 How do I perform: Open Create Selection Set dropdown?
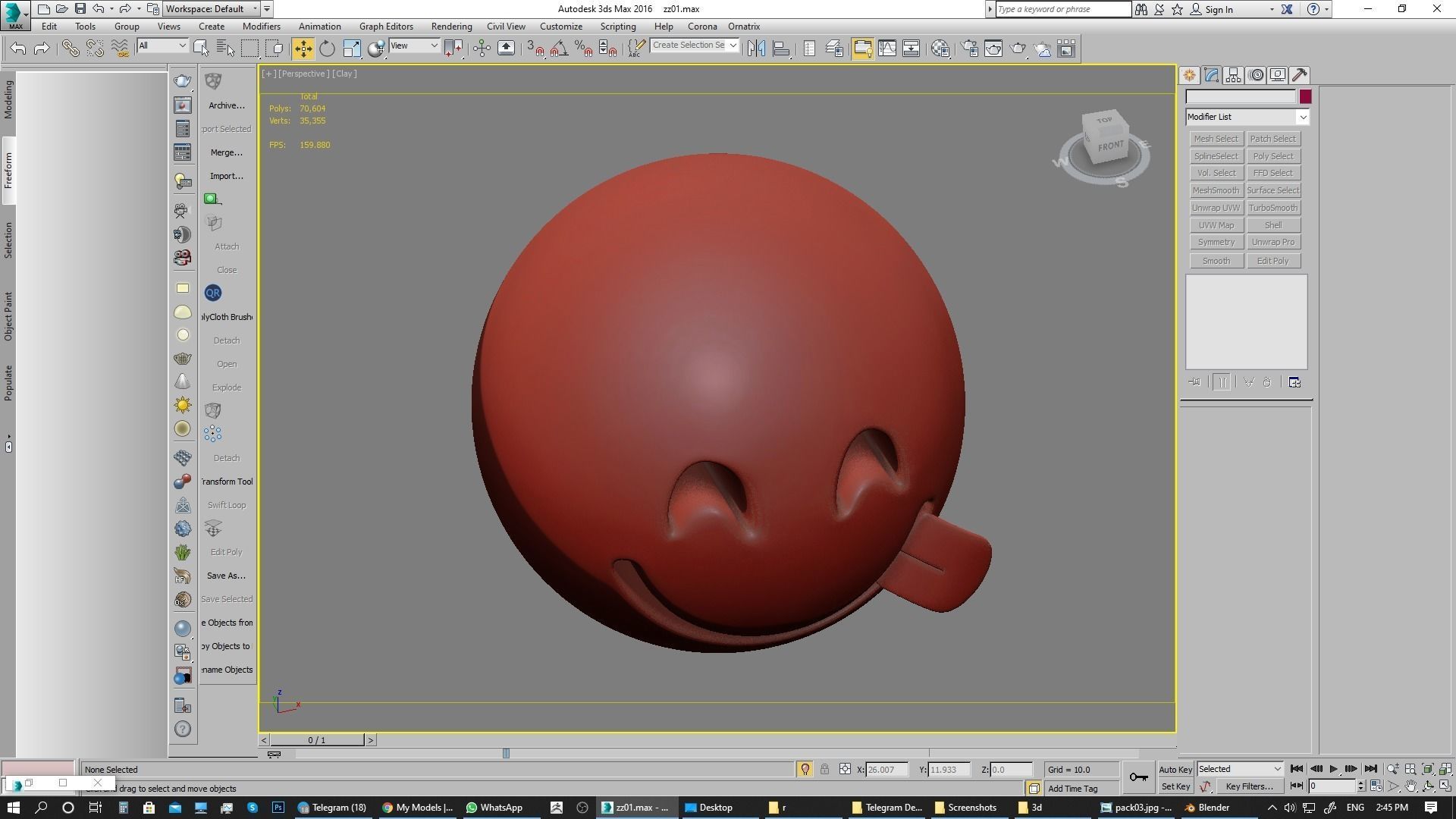pyautogui.click(x=695, y=45)
